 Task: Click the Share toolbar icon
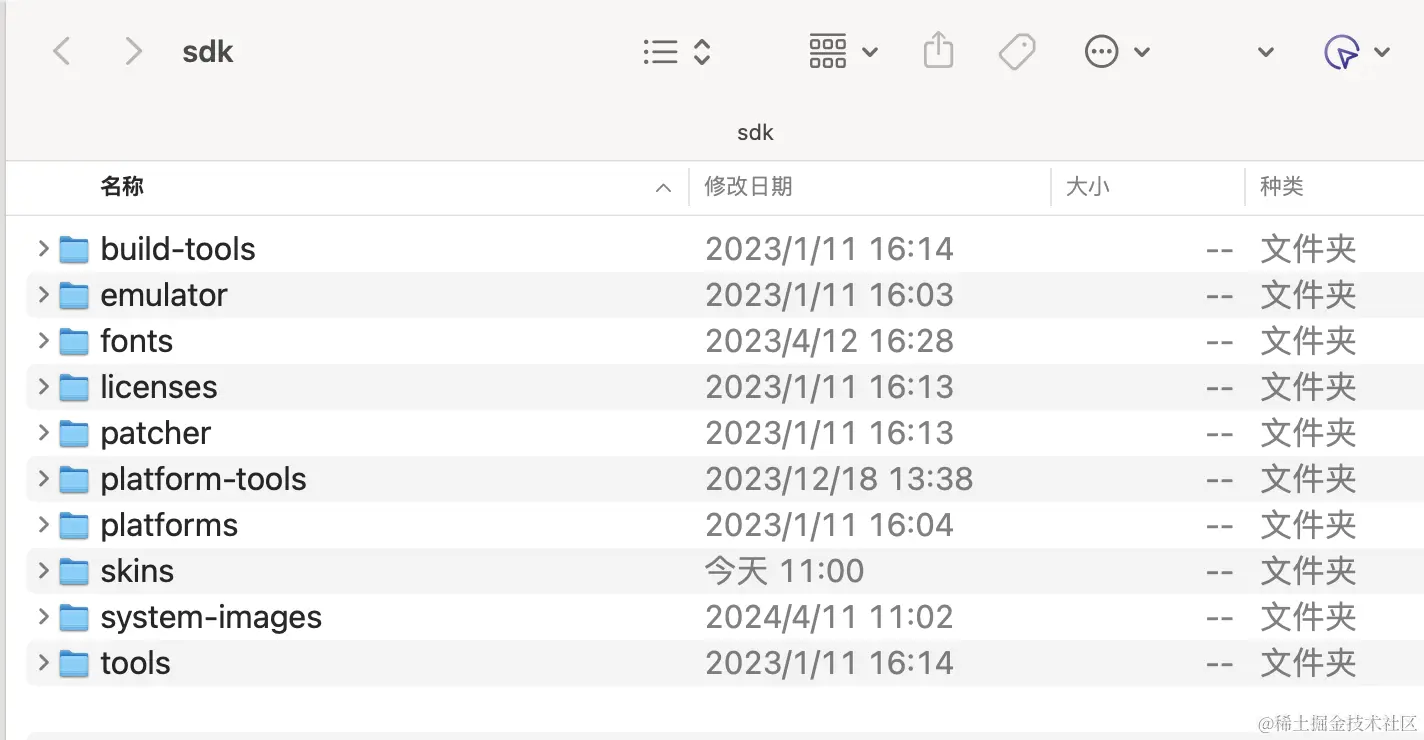(938, 50)
